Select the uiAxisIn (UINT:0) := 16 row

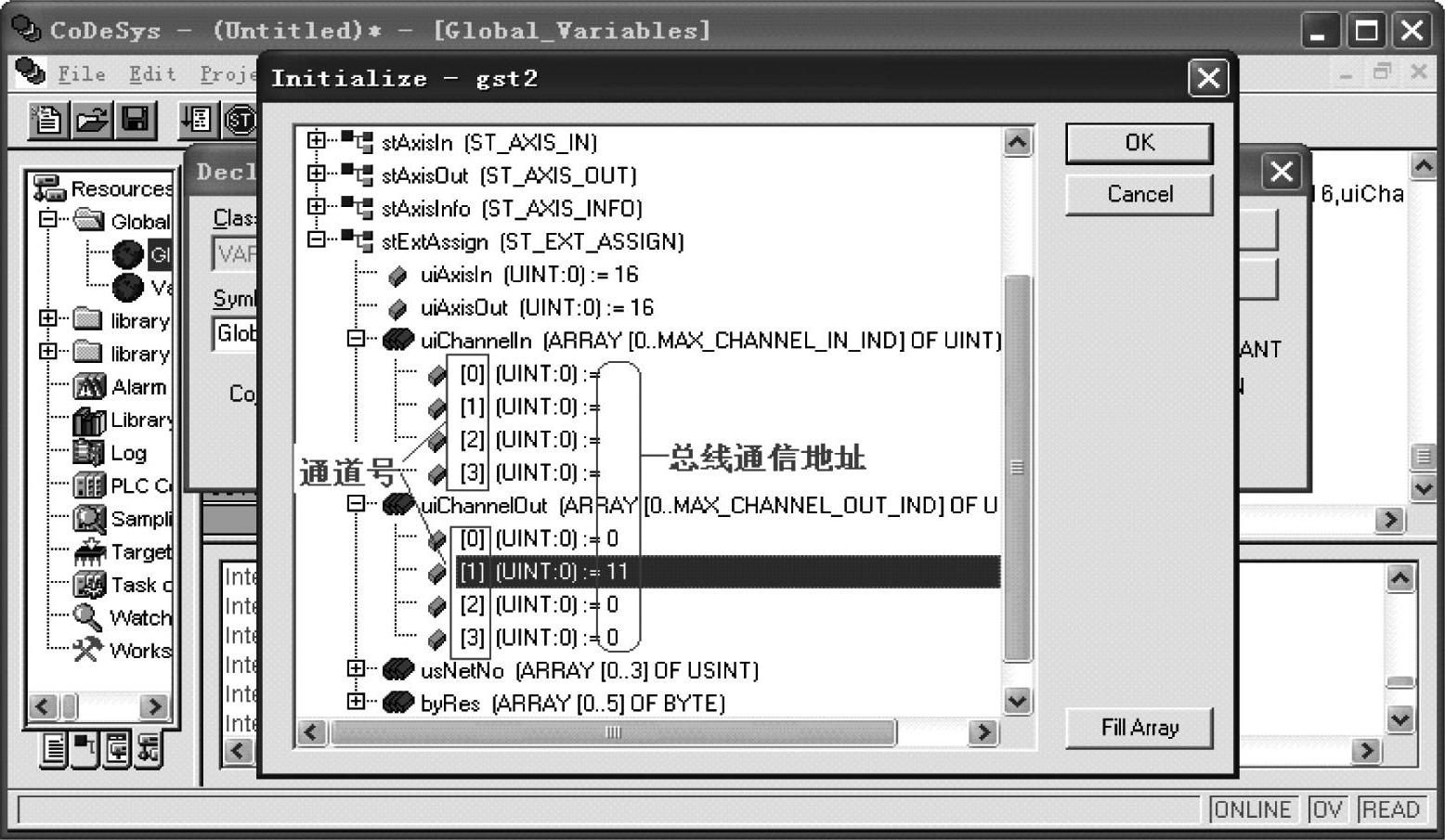(x=529, y=275)
